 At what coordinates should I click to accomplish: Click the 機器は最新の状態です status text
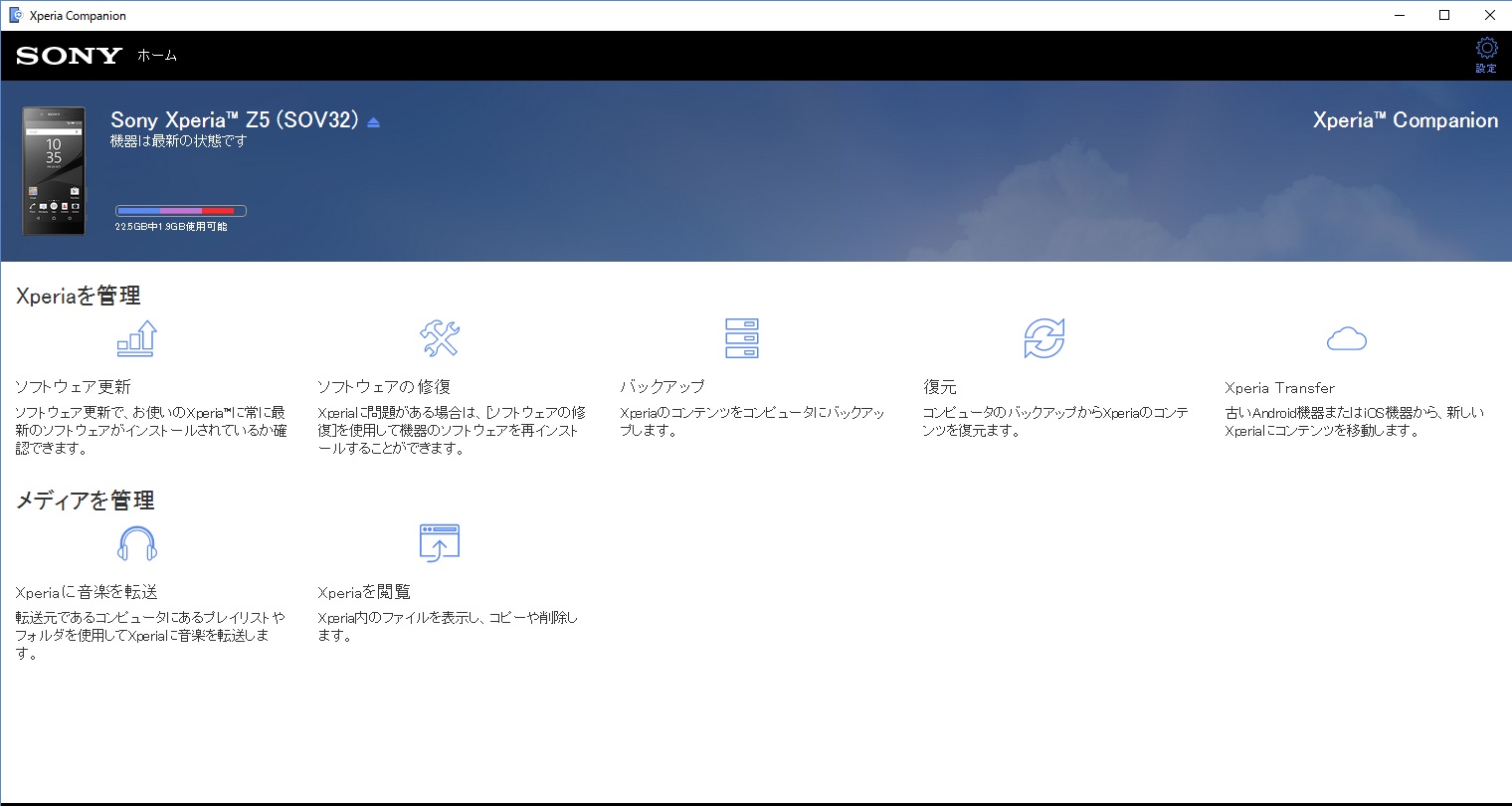coord(179,142)
